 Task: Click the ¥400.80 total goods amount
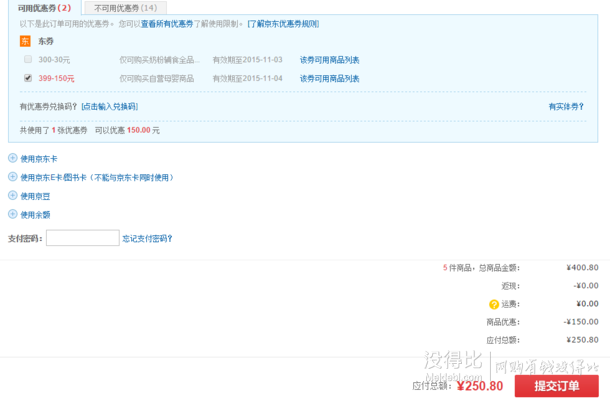pyautogui.click(x=582, y=268)
